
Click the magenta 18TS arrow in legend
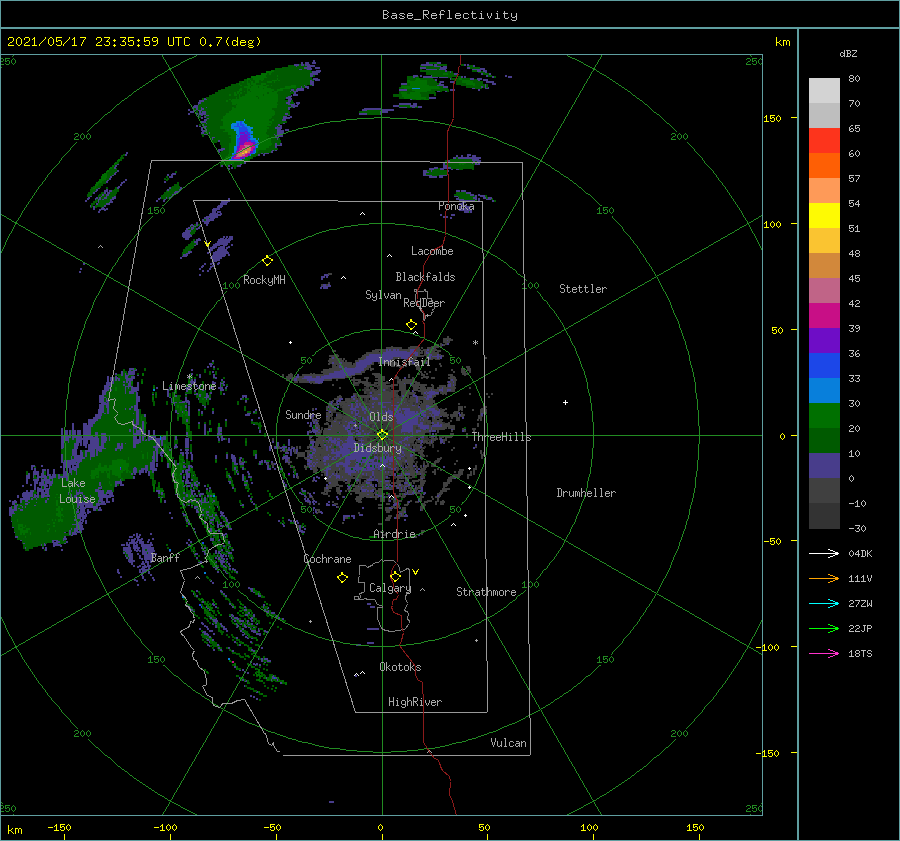point(824,653)
